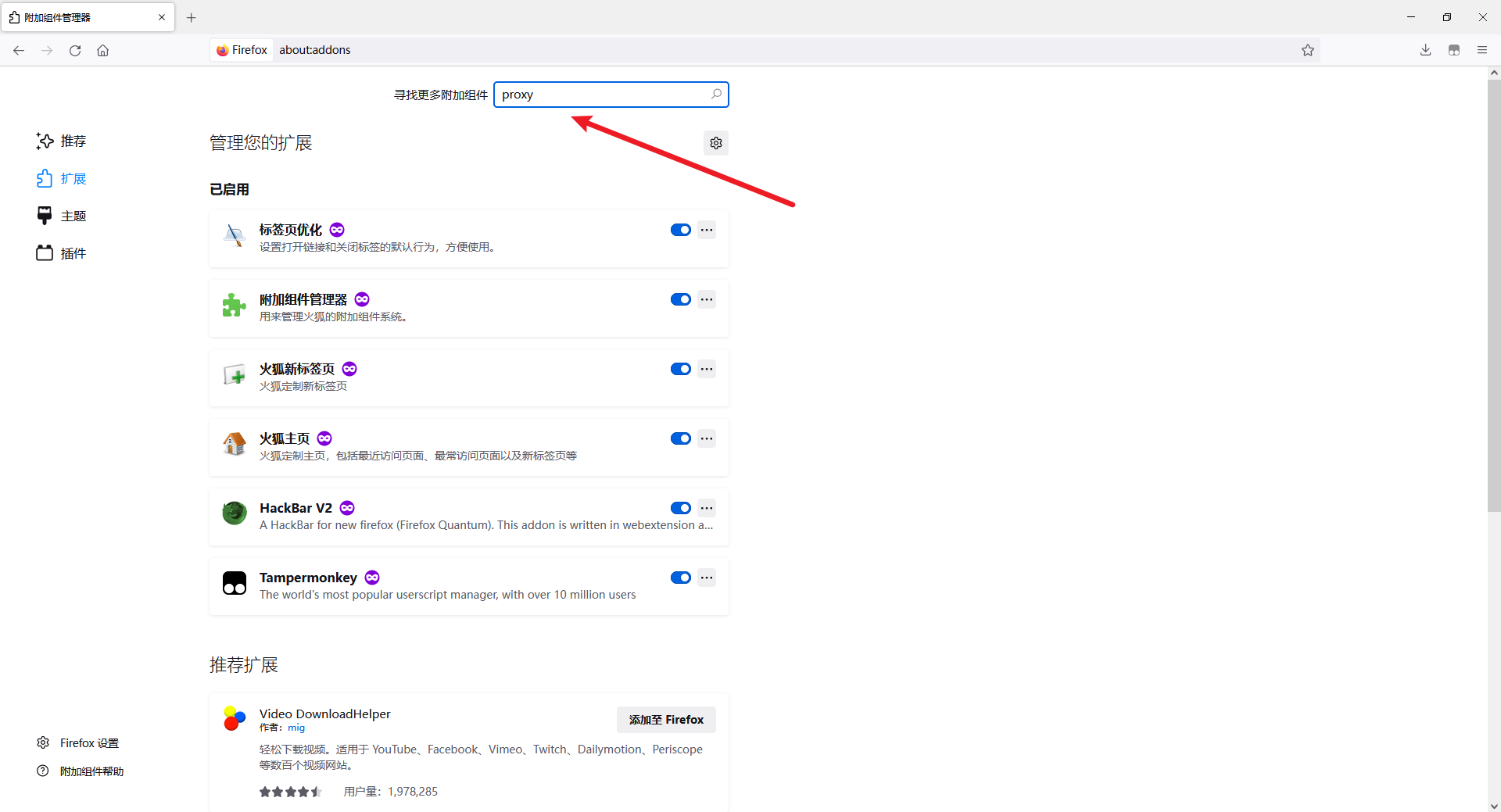Open the Tampermonkey extension details
The height and width of the screenshot is (812, 1501).
point(469,586)
